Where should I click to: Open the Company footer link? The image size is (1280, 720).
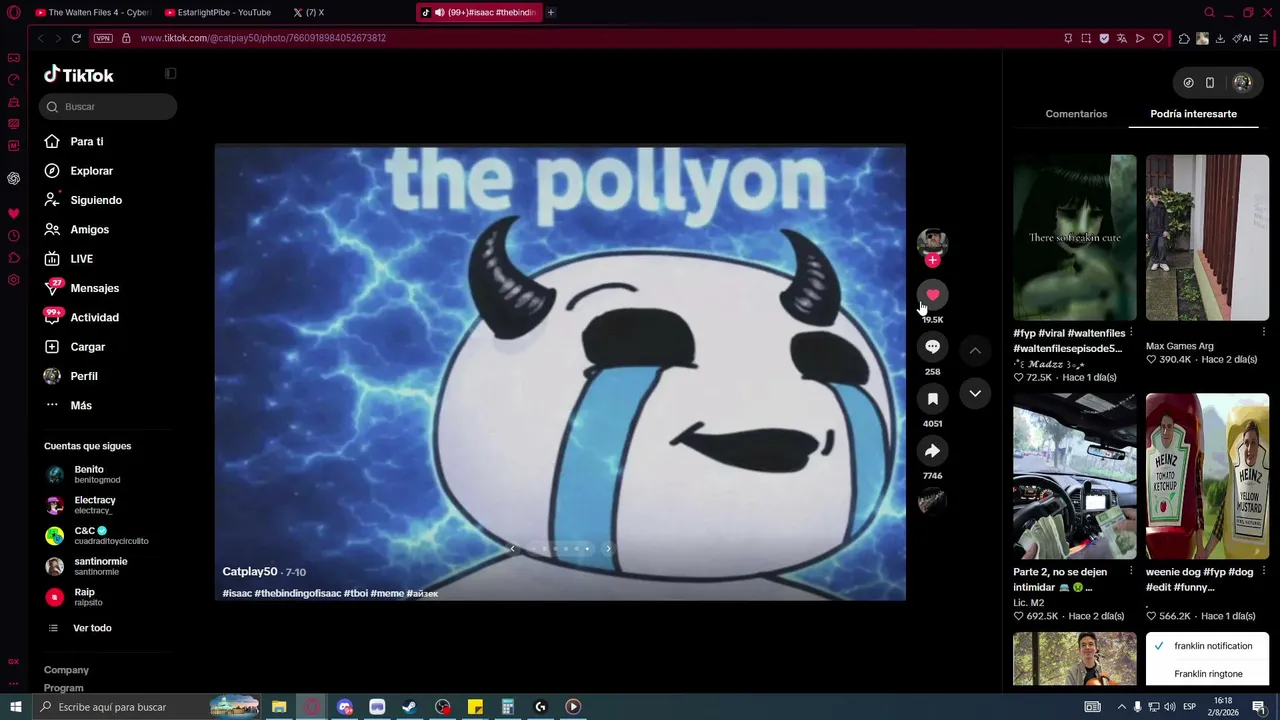click(66, 670)
